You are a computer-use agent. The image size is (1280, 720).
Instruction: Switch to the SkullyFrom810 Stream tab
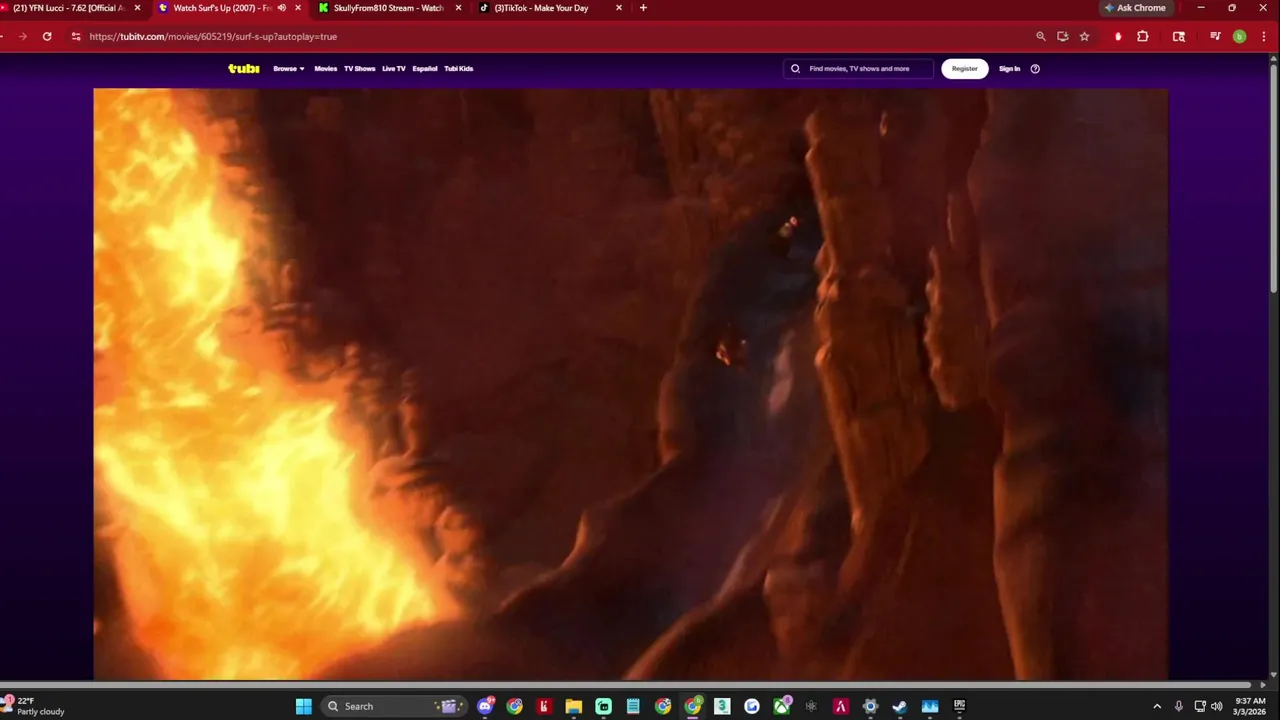pos(388,8)
